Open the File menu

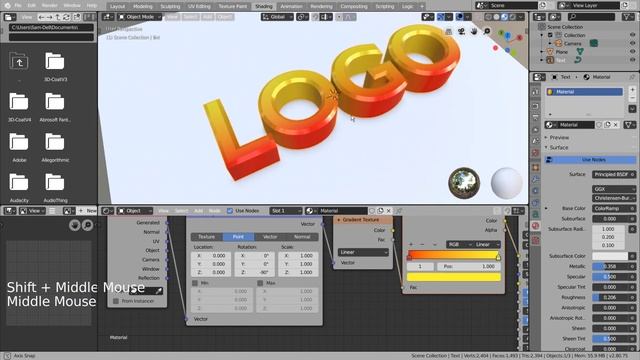pos(18,6)
